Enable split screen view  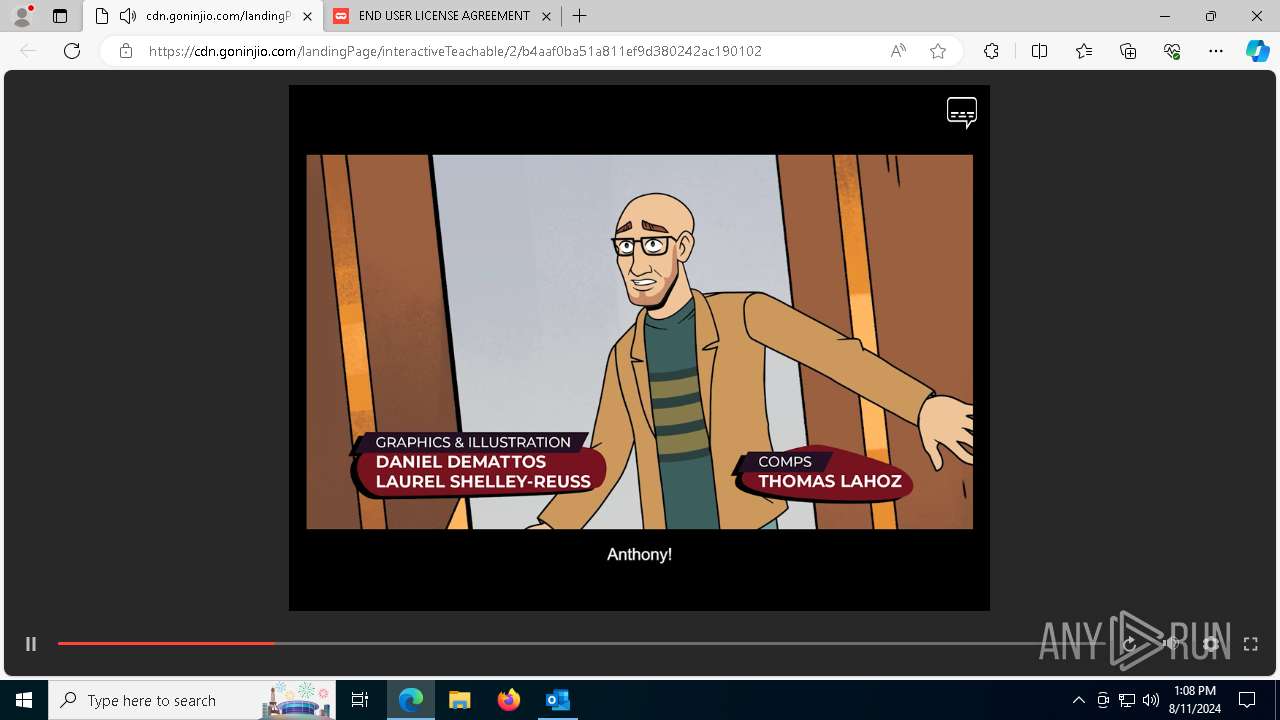click(x=1039, y=51)
